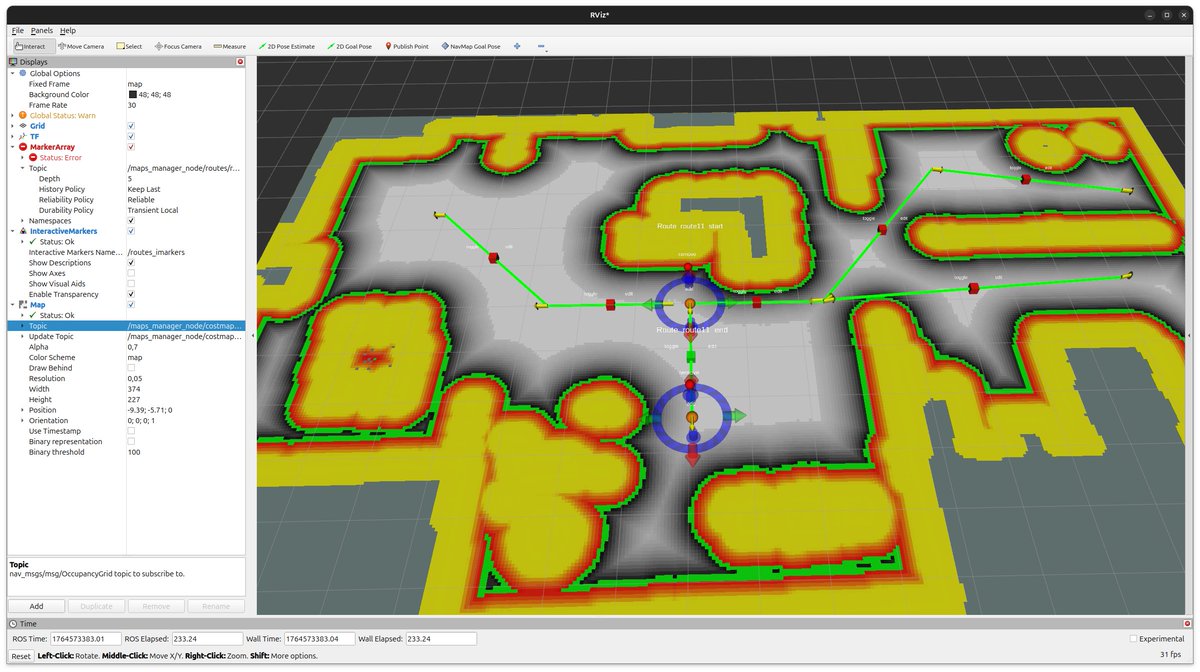Expand the Namespaces entry under MarkerArray
Image resolution: width=1200 pixels, height=672 pixels.
point(20,220)
